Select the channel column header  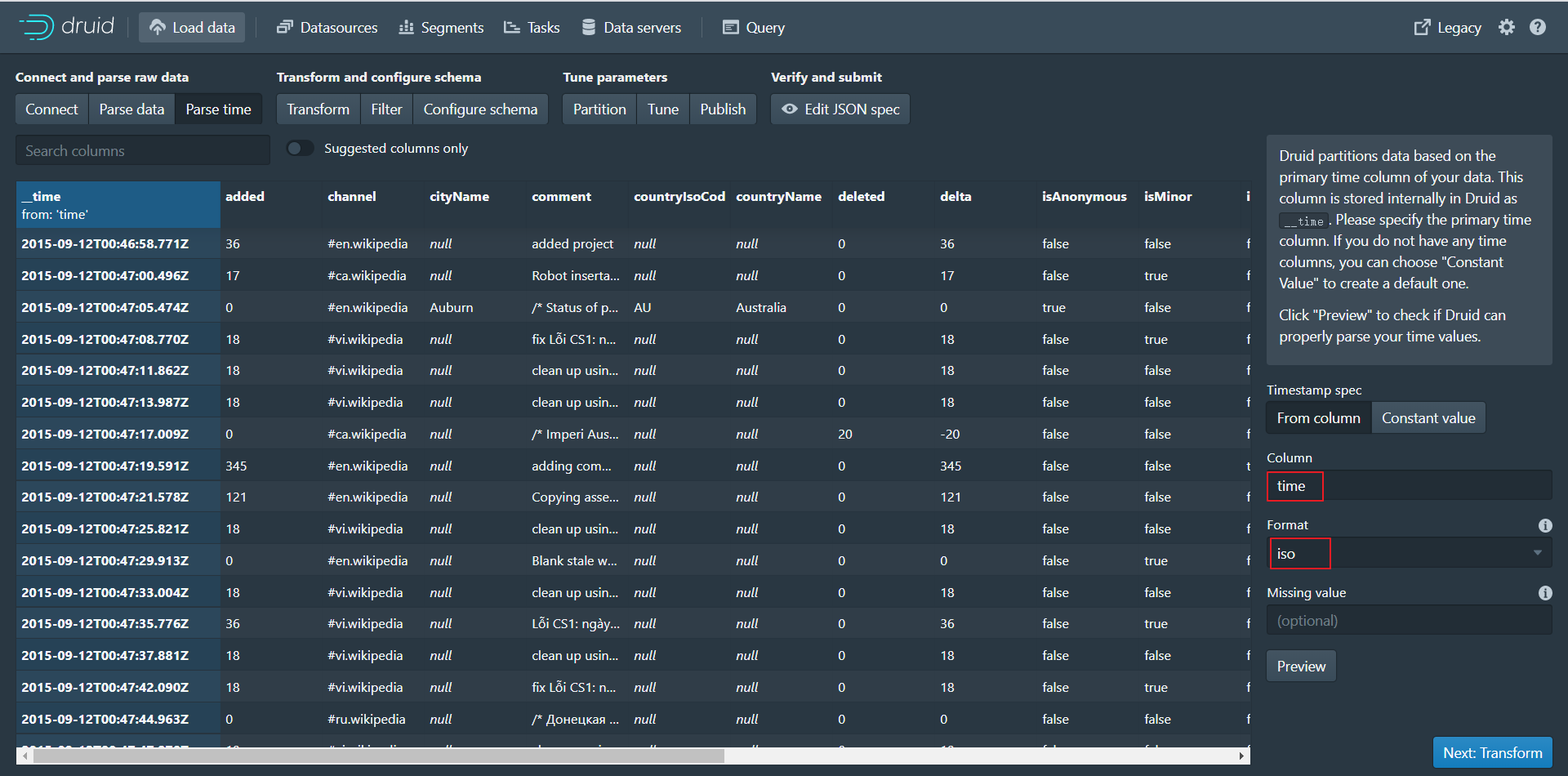(x=373, y=205)
